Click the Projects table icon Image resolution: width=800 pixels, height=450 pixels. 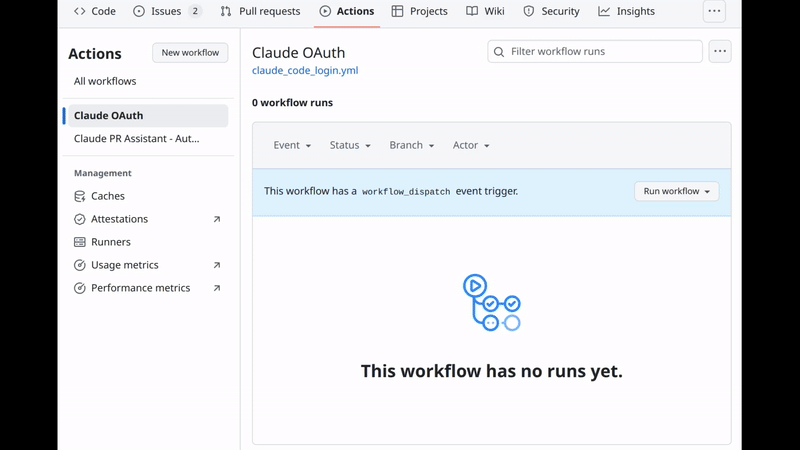pyautogui.click(x=397, y=11)
